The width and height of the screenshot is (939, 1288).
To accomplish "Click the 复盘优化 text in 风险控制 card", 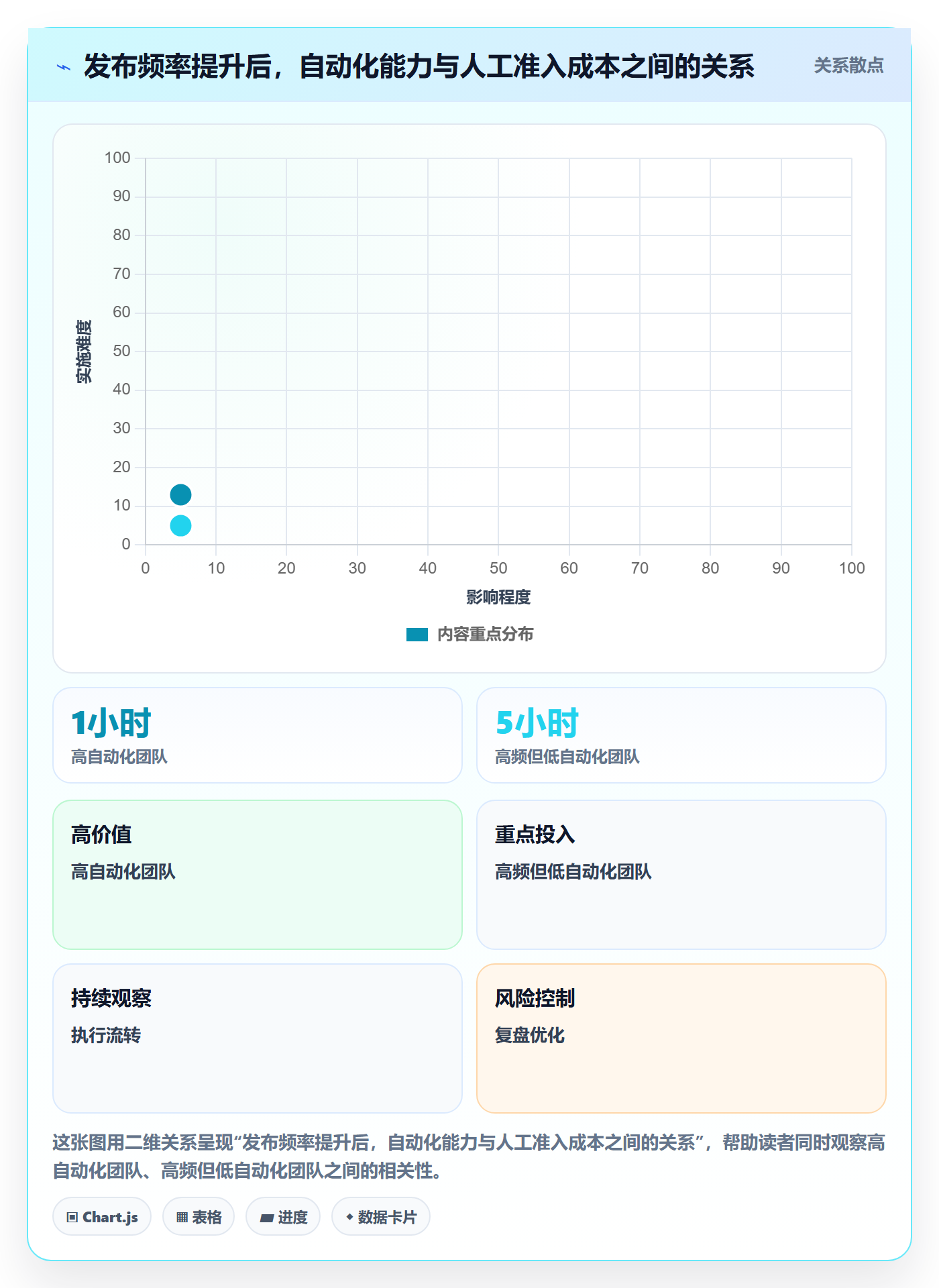I will click(530, 1035).
